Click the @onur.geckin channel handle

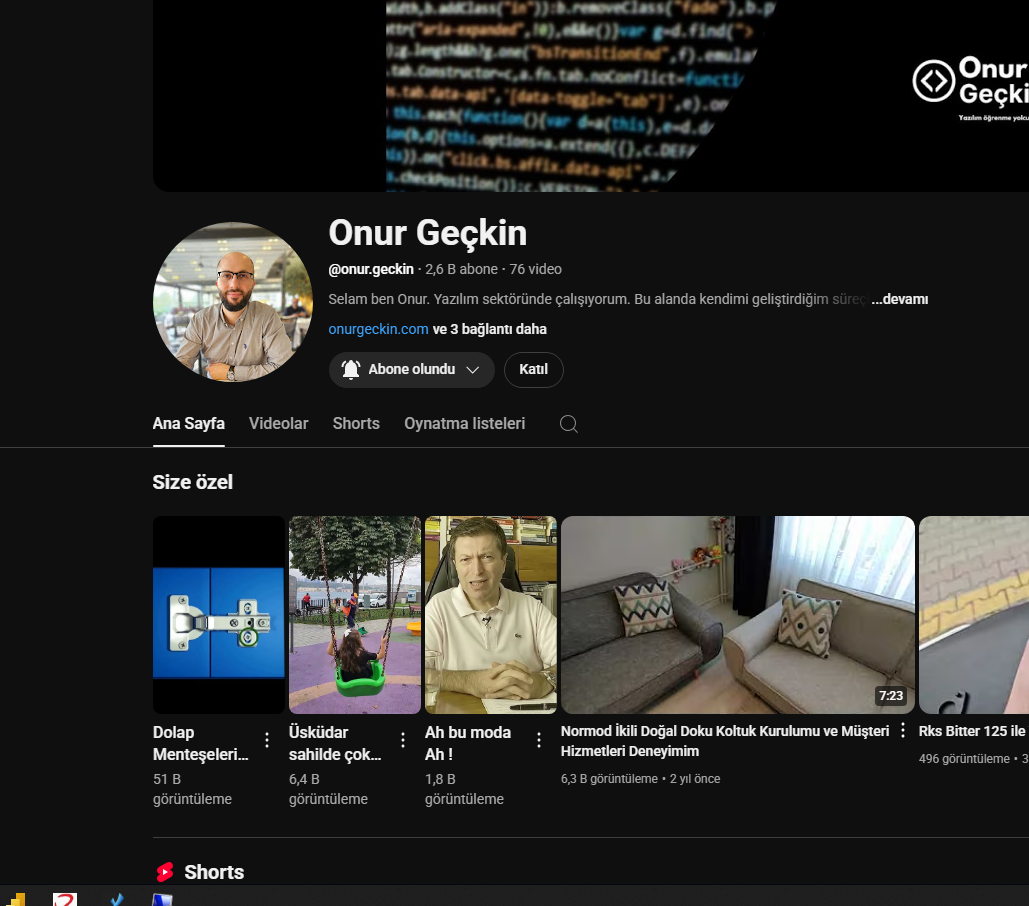pos(371,269)
